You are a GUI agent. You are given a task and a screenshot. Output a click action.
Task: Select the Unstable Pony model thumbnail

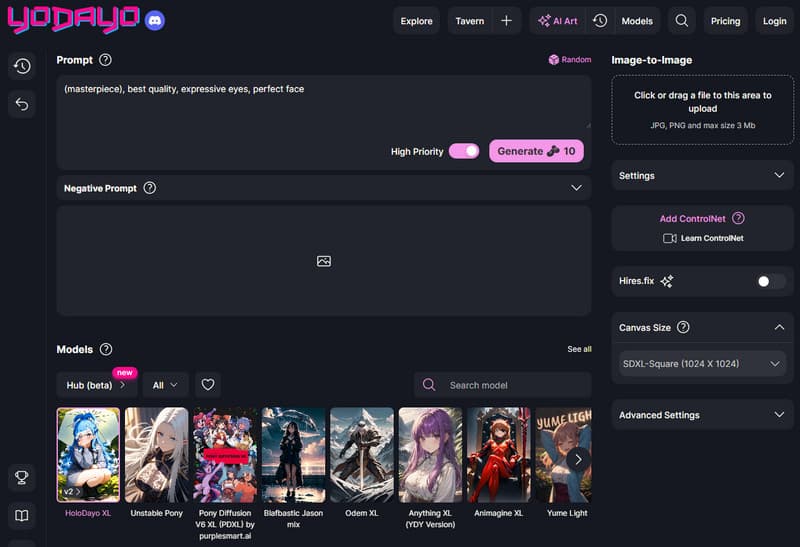coord(156,454)
